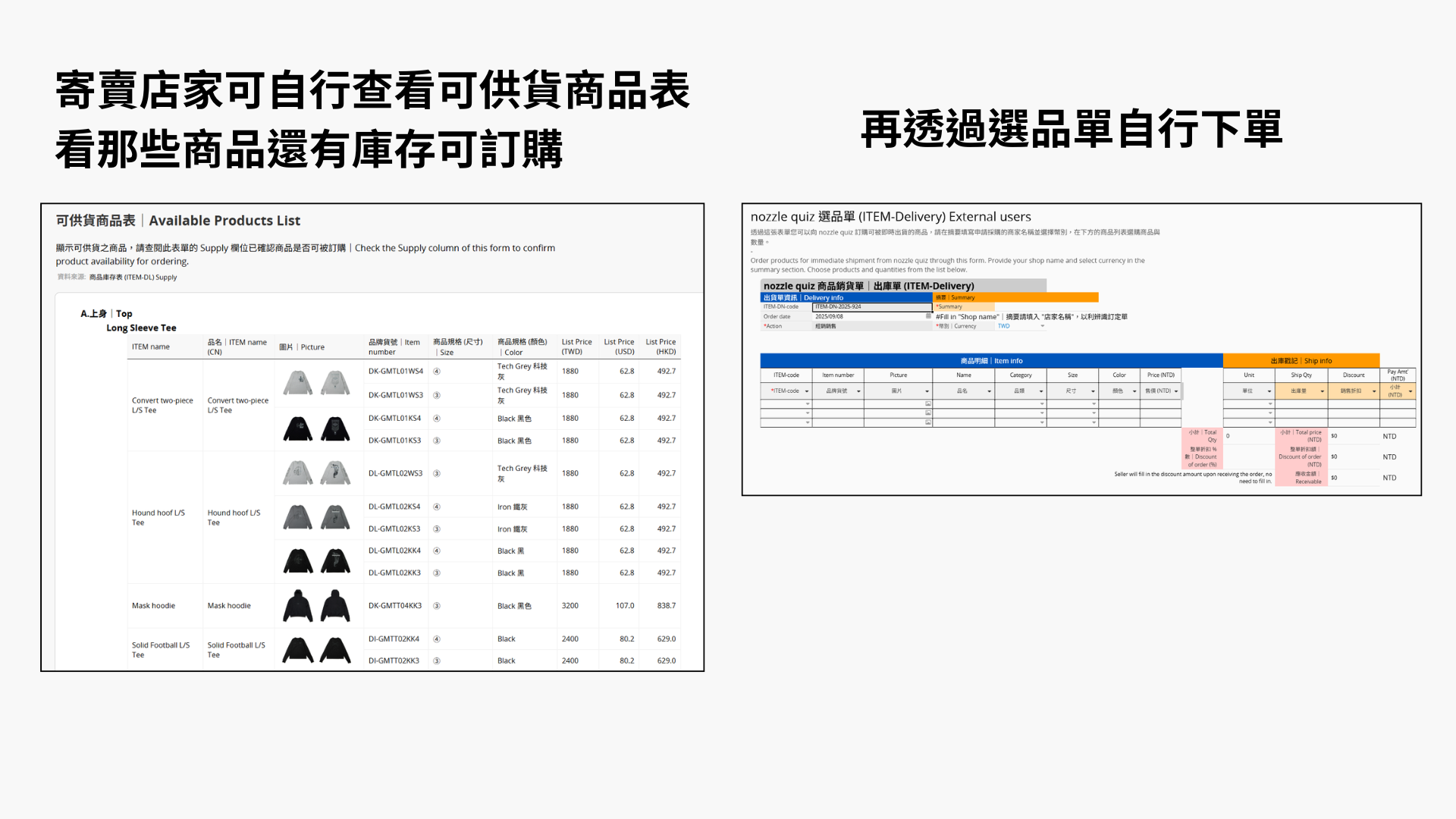
Task: Open the Unit dropdown in first row
Action: [x=1270, y=403]
